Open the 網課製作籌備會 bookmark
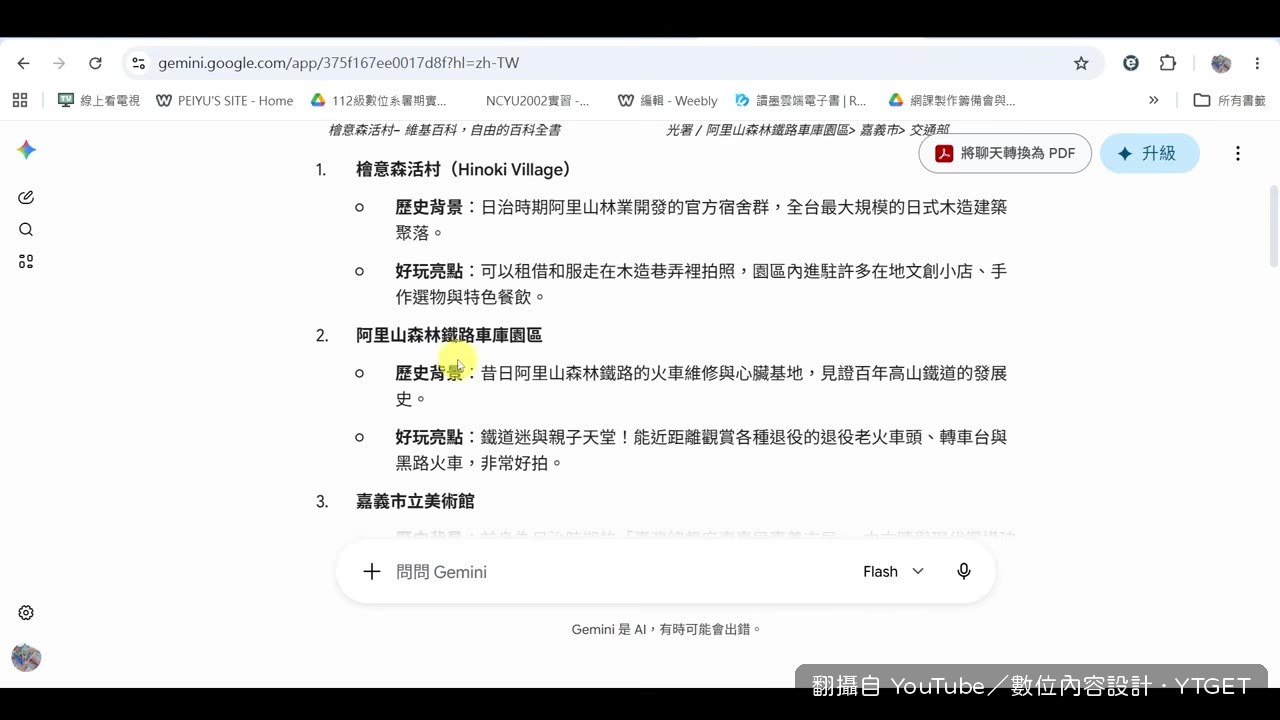Screen dimensions: 1280x720 (x=950, y=100)
